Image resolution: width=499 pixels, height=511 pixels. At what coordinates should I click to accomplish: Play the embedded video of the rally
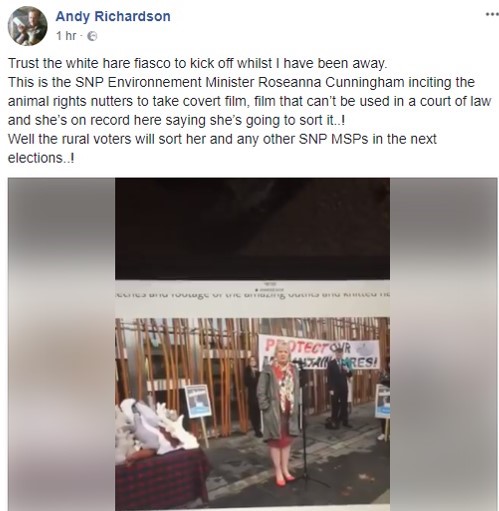252,344
